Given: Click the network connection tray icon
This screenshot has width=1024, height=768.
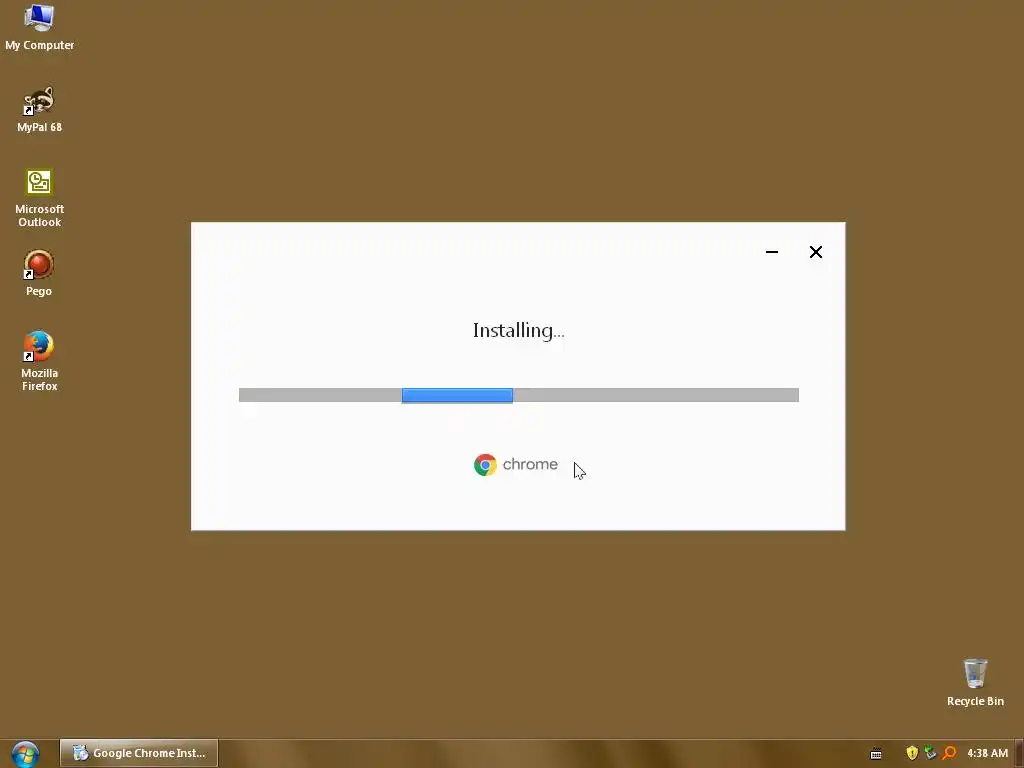Looking at the screenshot, I should click(x=931, y=753).
